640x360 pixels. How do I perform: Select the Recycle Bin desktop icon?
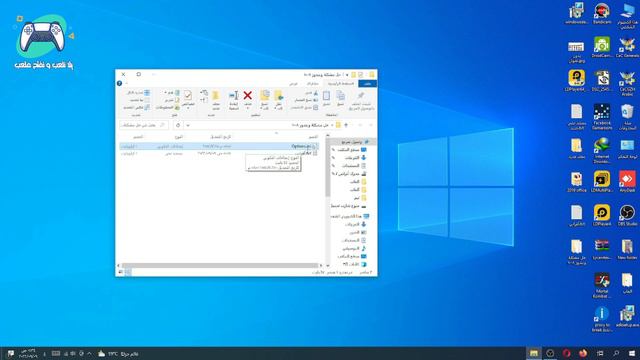[x=627, y=117]
